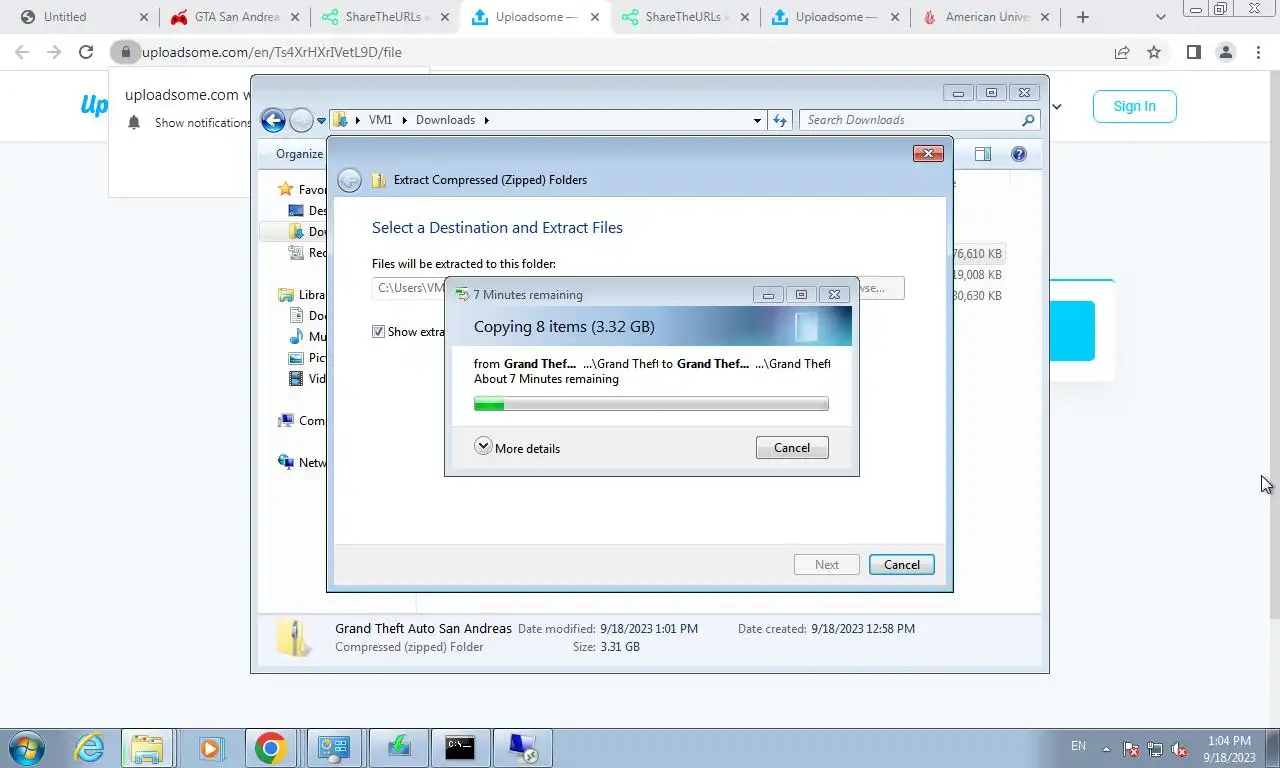Click the zipped folder thumbnail in details pane
The image size is (1280, 768).
coord(294,638)
